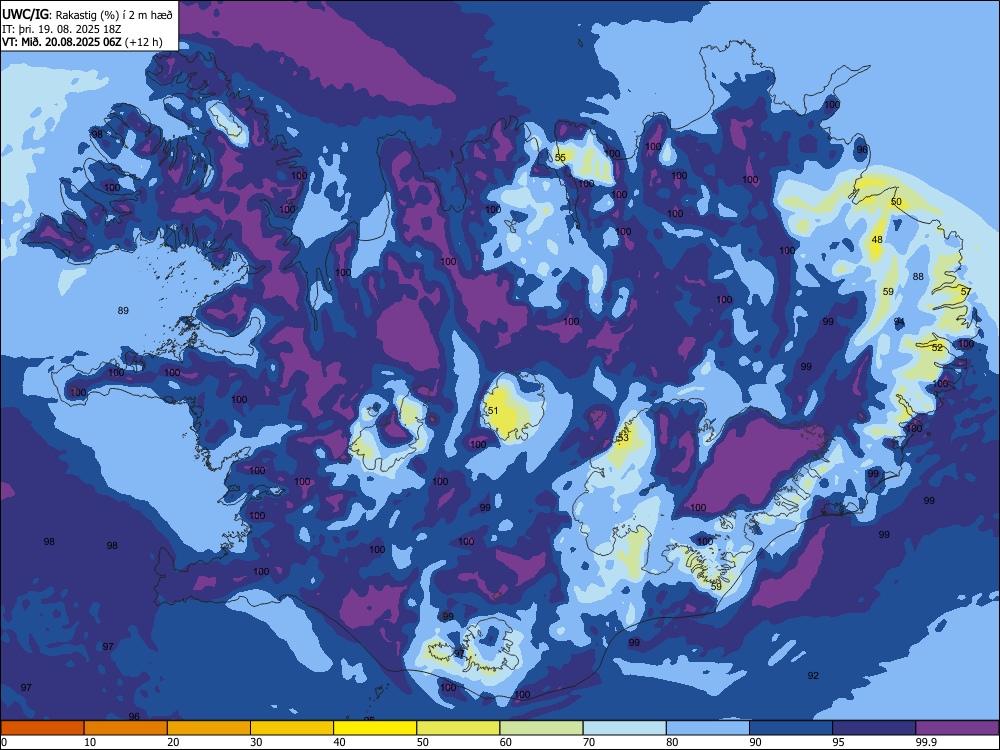Click the dark indigo 95–99.9 legend swatch
Image resolution: width=1000 pixels, height=750 pixels.
874,728
